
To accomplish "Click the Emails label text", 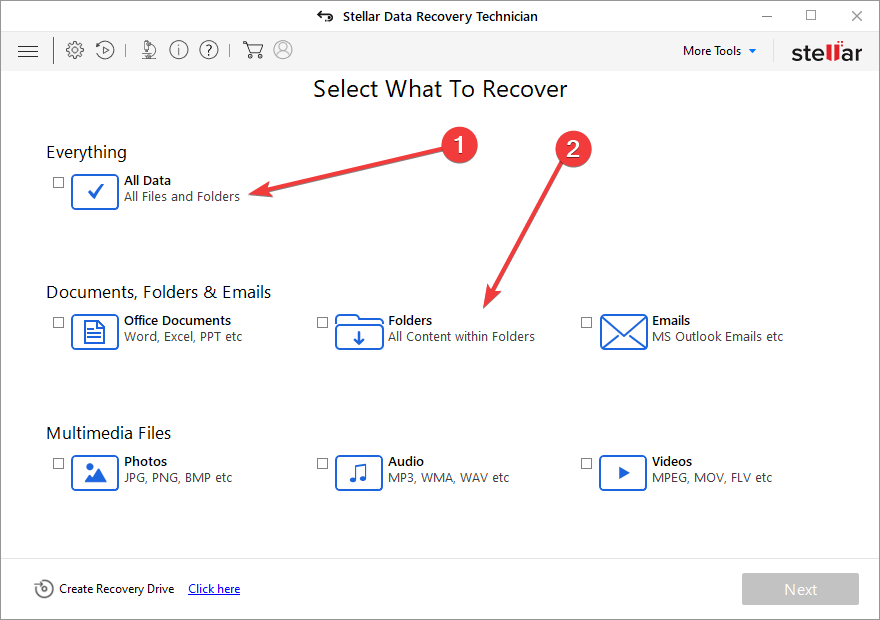I will pyautogui.click(x=671, y=320).
